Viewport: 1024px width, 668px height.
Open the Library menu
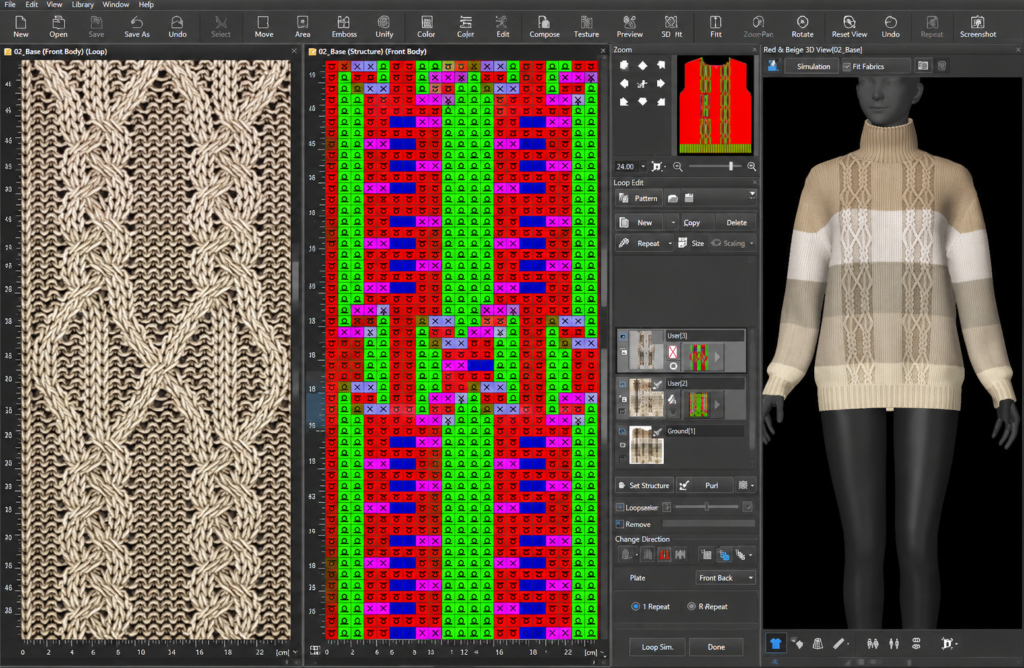click(x=82, y=5)
